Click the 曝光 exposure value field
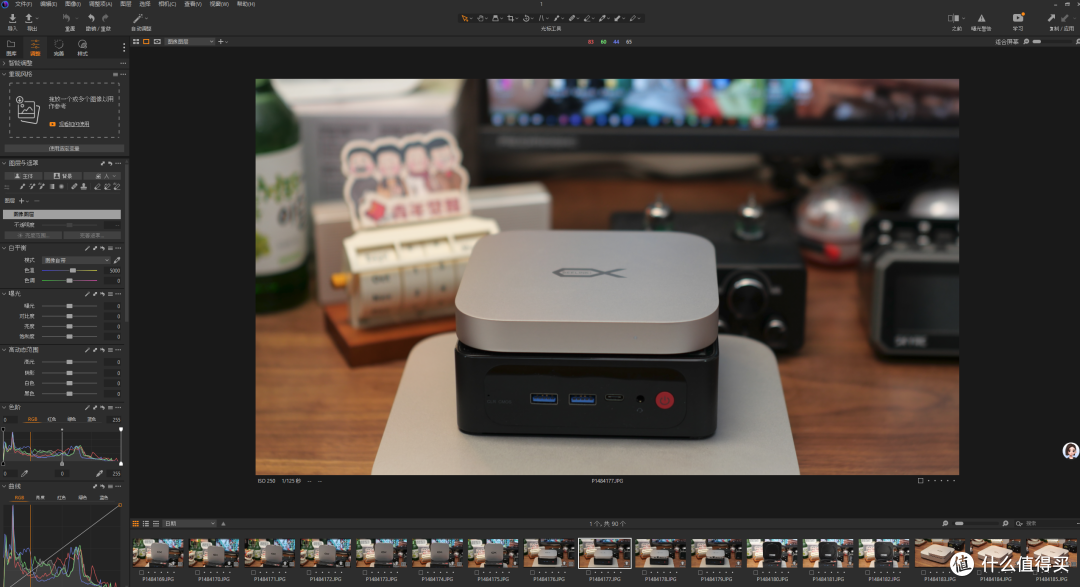 click(113, 306)
